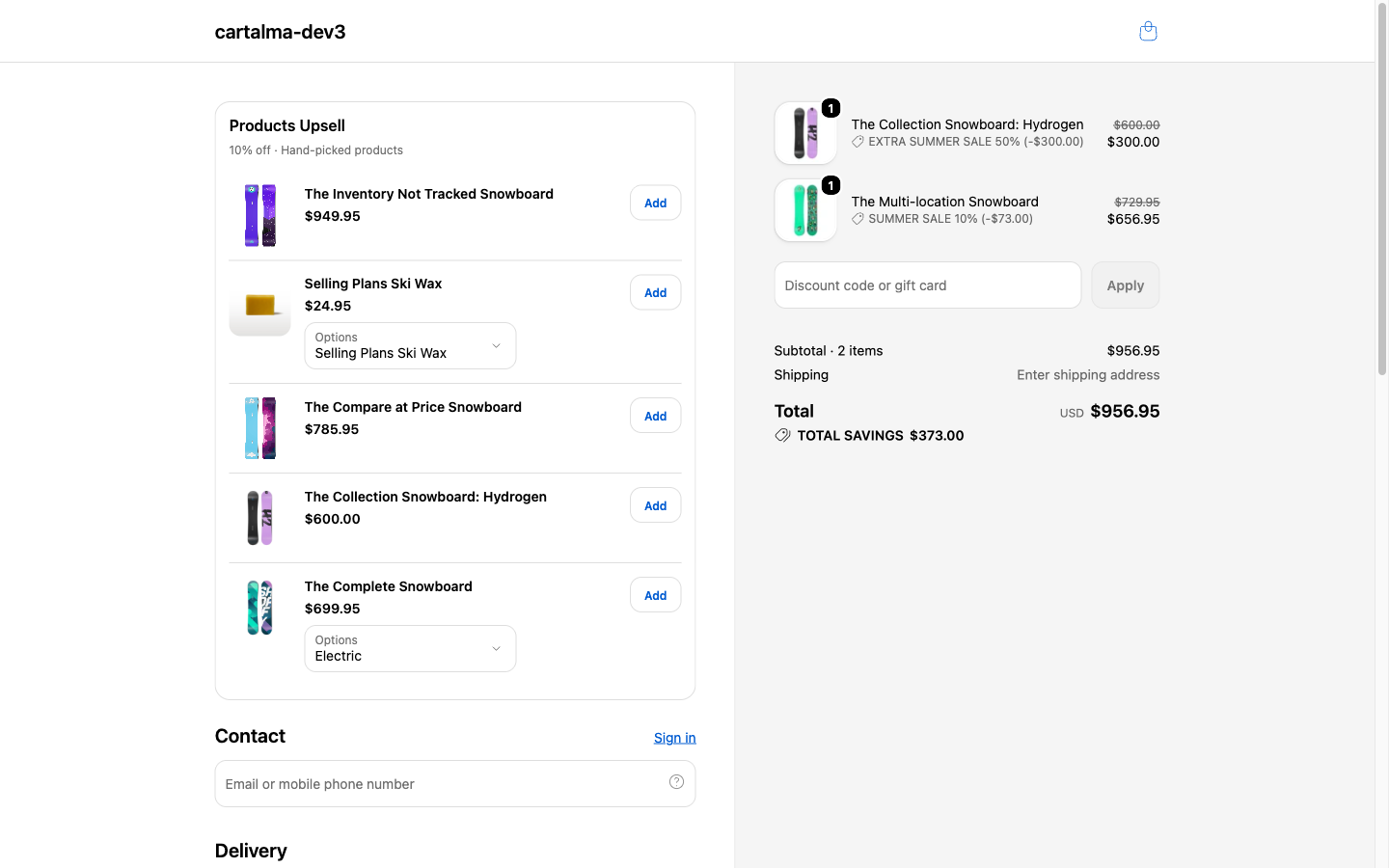Click the 'Delivery' heading
The image size is (1389, 868).
(251, 851)
